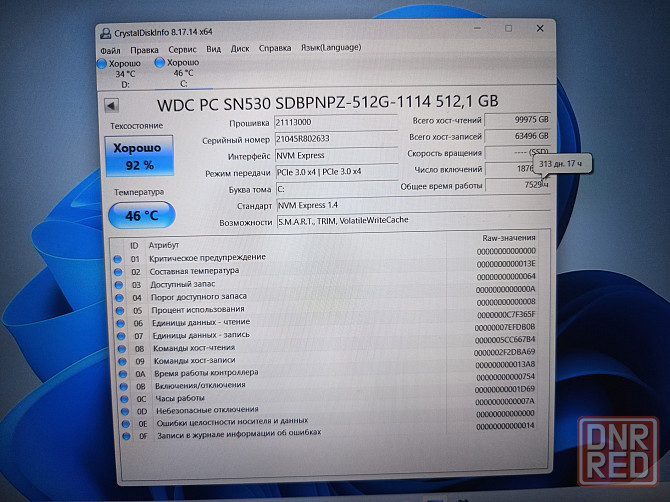Screen dimensions: 670x502
Task: Click status dot for Единицы данных - запись
Action: (121, 336)
